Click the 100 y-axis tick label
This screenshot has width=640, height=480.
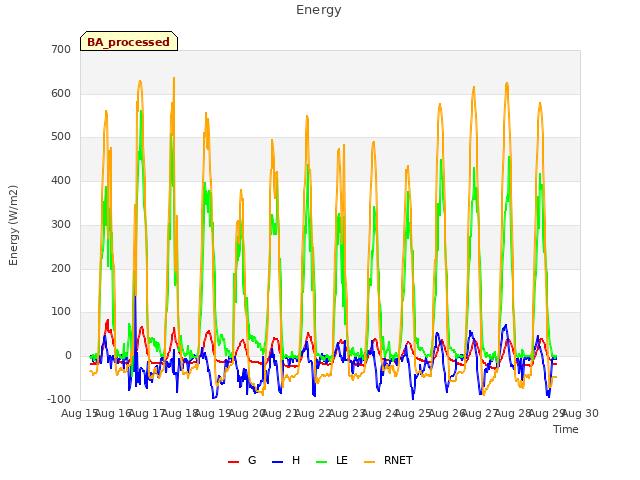click(61, 312)
